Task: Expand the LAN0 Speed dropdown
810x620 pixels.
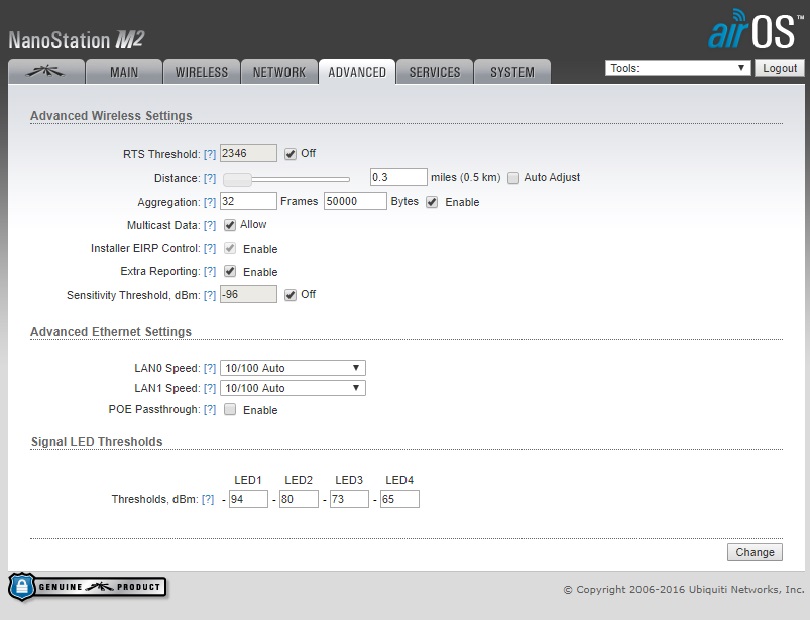Action: pyautogui.click(x=293, y=368)
